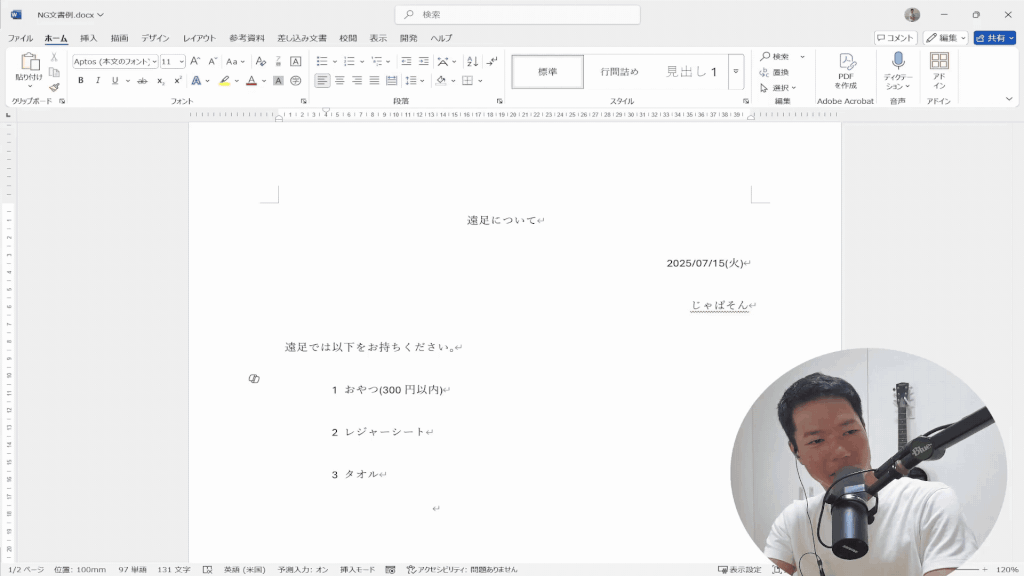This screenshot has height=576, width=1024.
Task: Apply the Heading 1 (見出し 1) style
Action: pyautogui.click(x=691, y=71)
